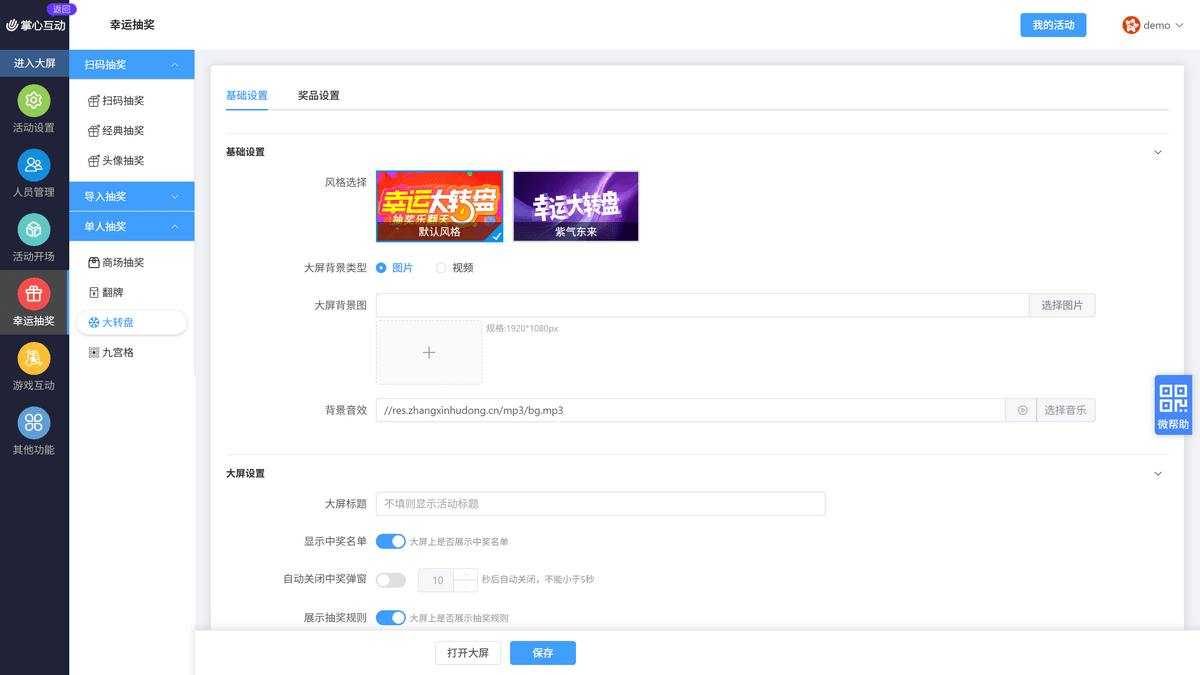The width and height of the screenshot is (1200, 675).
Task: Open the 活动设置 gear icon
Action: point(34,100)
